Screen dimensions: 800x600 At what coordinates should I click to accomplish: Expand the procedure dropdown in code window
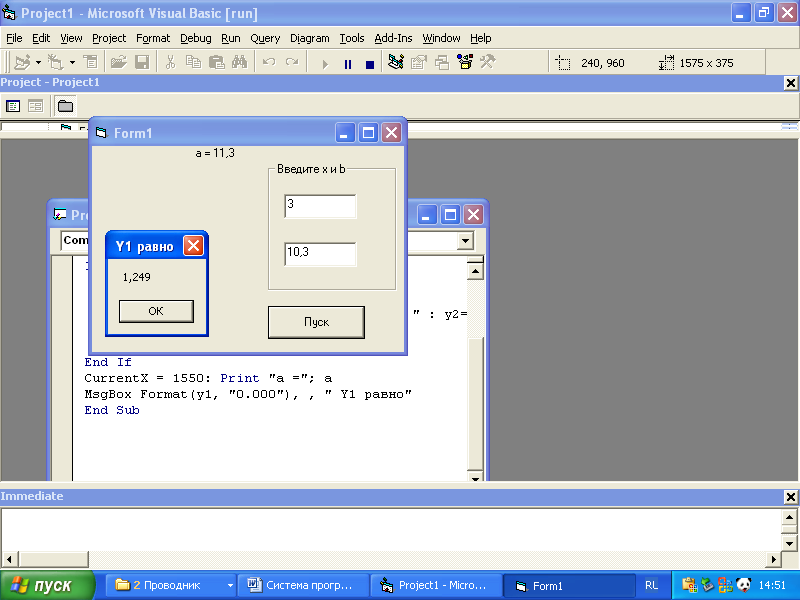[x=465, y=240]
